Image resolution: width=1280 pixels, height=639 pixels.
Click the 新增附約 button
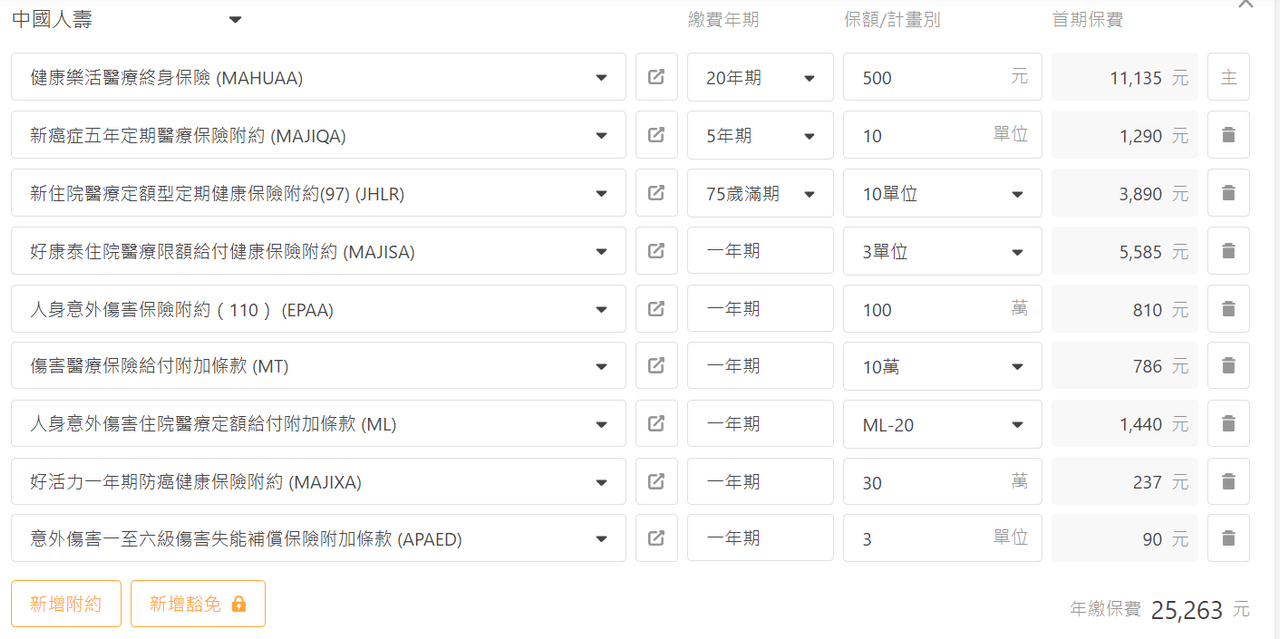(x=66, y=603)
